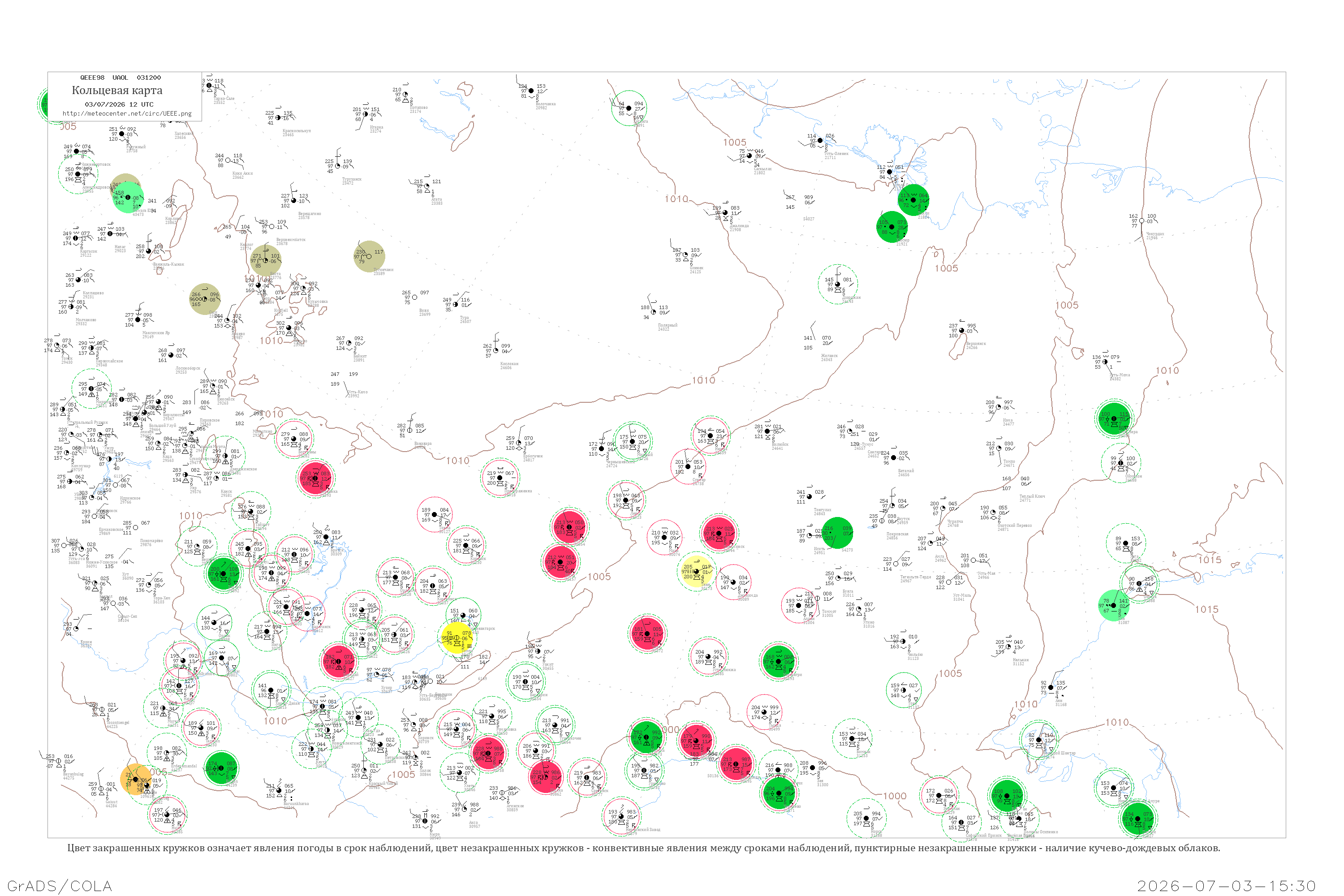Image resolution: width=1344 pixels, height=896 pixels.
Task: Click the khaki filled circle at Тутончаны
Action: click(x=369, y=256)
